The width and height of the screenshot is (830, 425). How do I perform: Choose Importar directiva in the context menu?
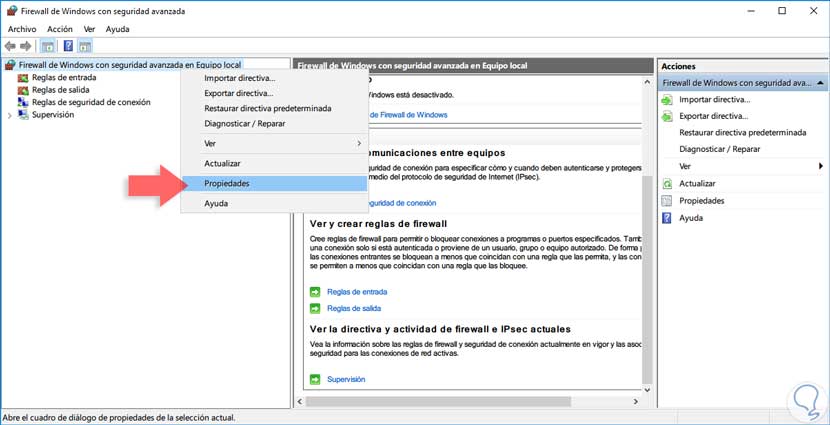coord(274,78)
